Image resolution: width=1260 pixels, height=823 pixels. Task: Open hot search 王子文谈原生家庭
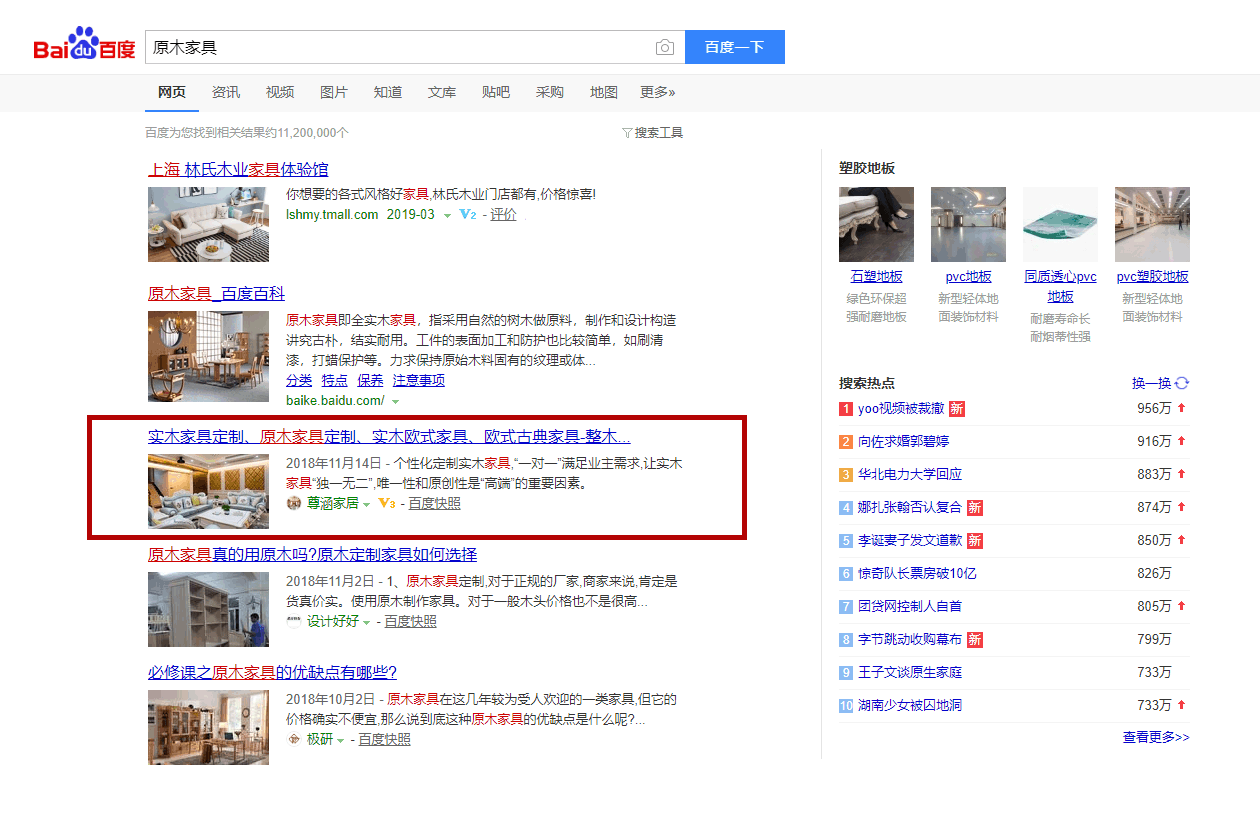pyautogui.click(x=910, y=672)
